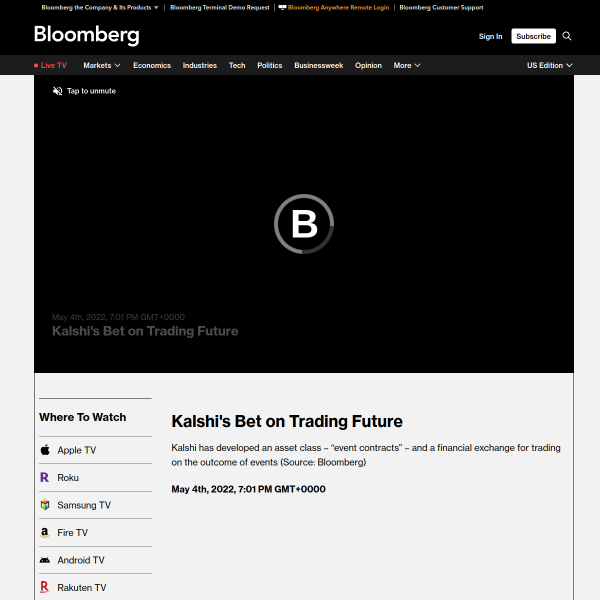Click the Bloomberg logo in header

click(87, 36)
